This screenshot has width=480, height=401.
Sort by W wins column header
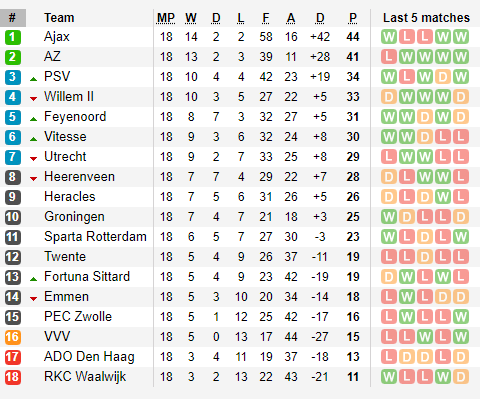[x=191, y=18]
